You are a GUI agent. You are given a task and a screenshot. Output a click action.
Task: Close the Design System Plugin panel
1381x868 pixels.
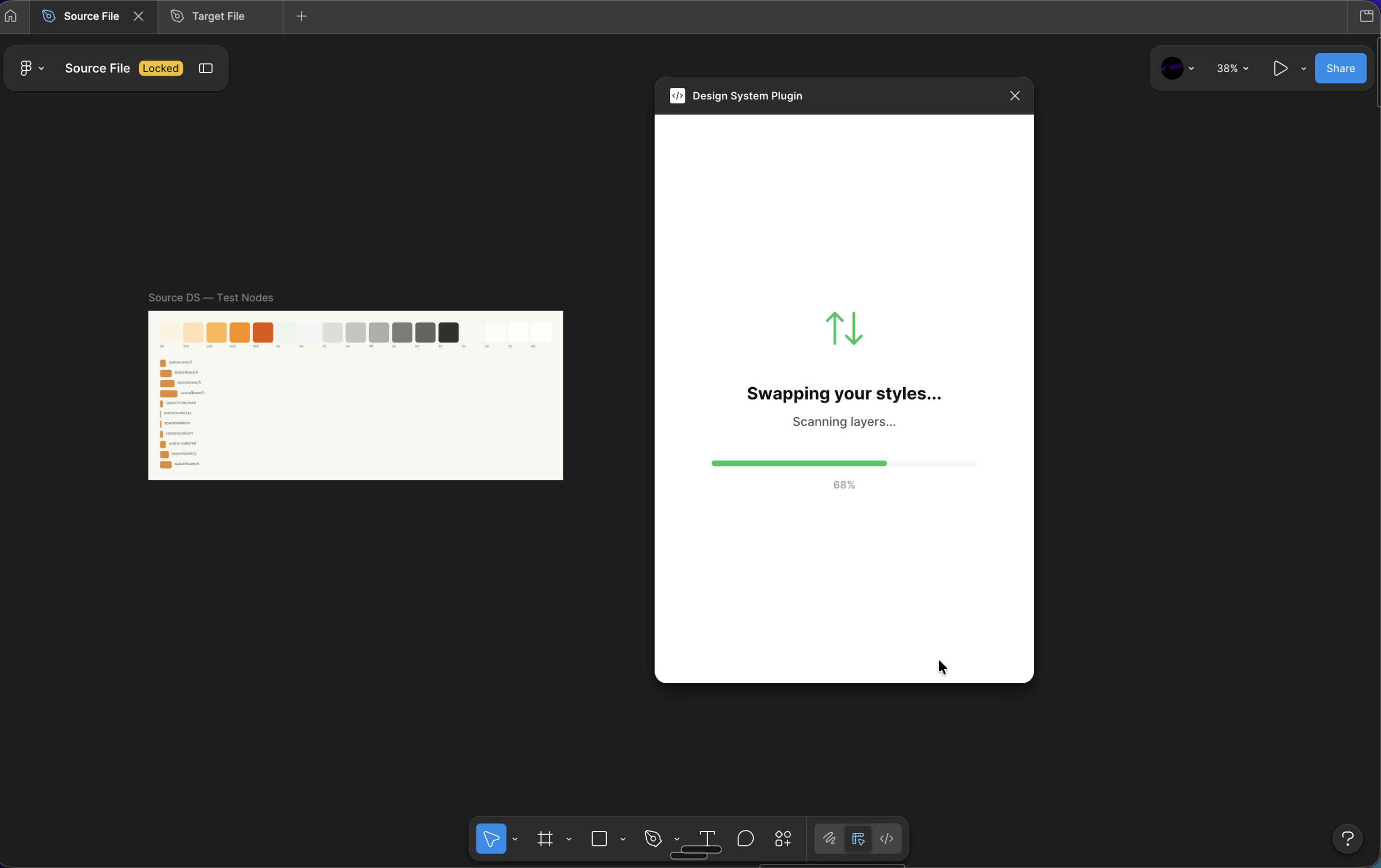pyautogui.click(x=1015, y=96)
